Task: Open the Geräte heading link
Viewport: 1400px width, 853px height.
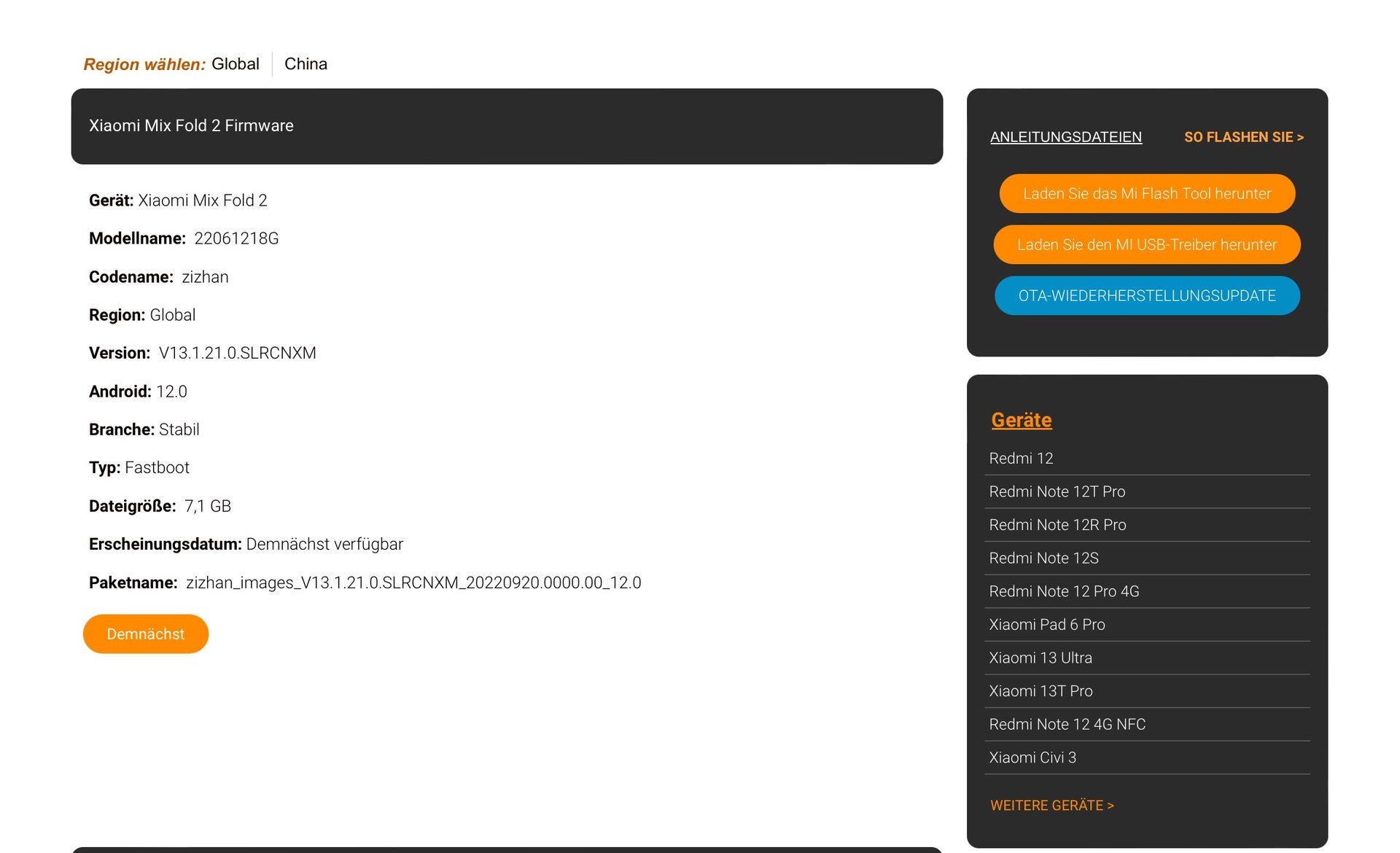Action: (x=1021, y=420)
